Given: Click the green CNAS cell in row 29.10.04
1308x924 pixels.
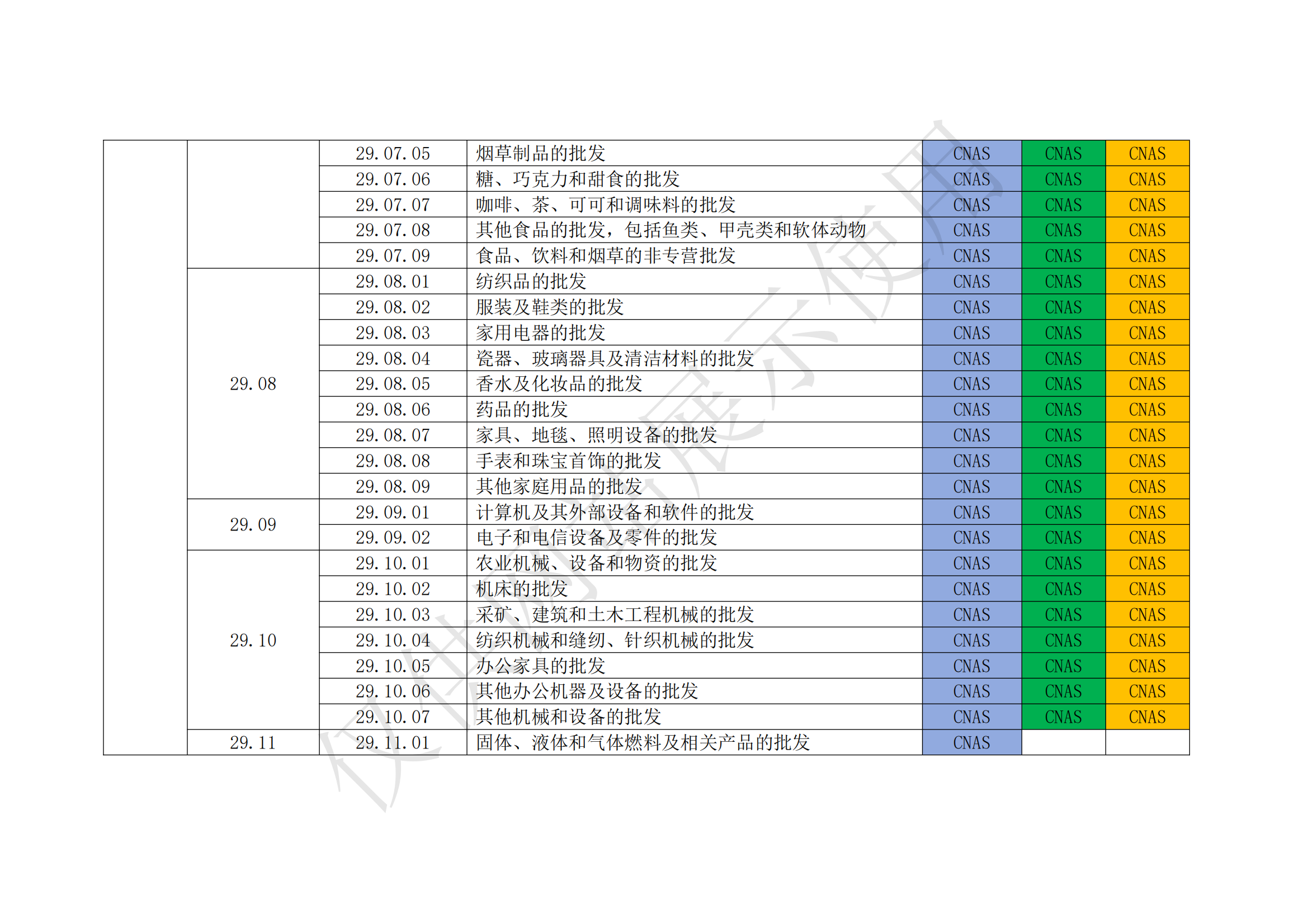Looking at the screenshot, I should (1064, 640).
